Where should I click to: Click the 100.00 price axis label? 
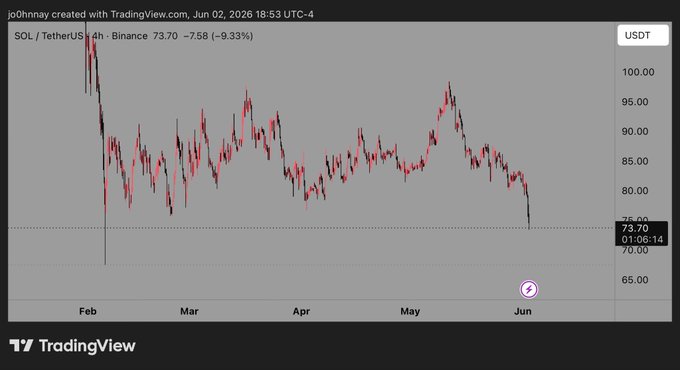638,72
